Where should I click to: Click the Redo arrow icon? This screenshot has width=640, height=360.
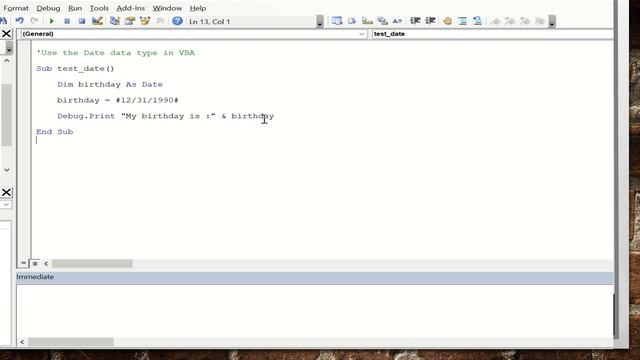coord(35,21)
